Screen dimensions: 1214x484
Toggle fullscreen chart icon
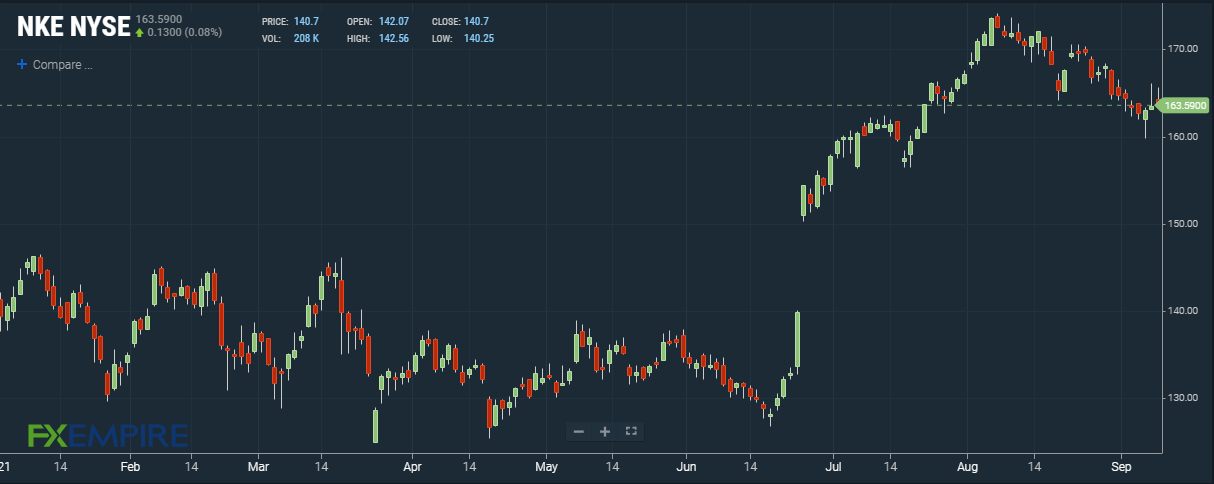click(631, 431)
